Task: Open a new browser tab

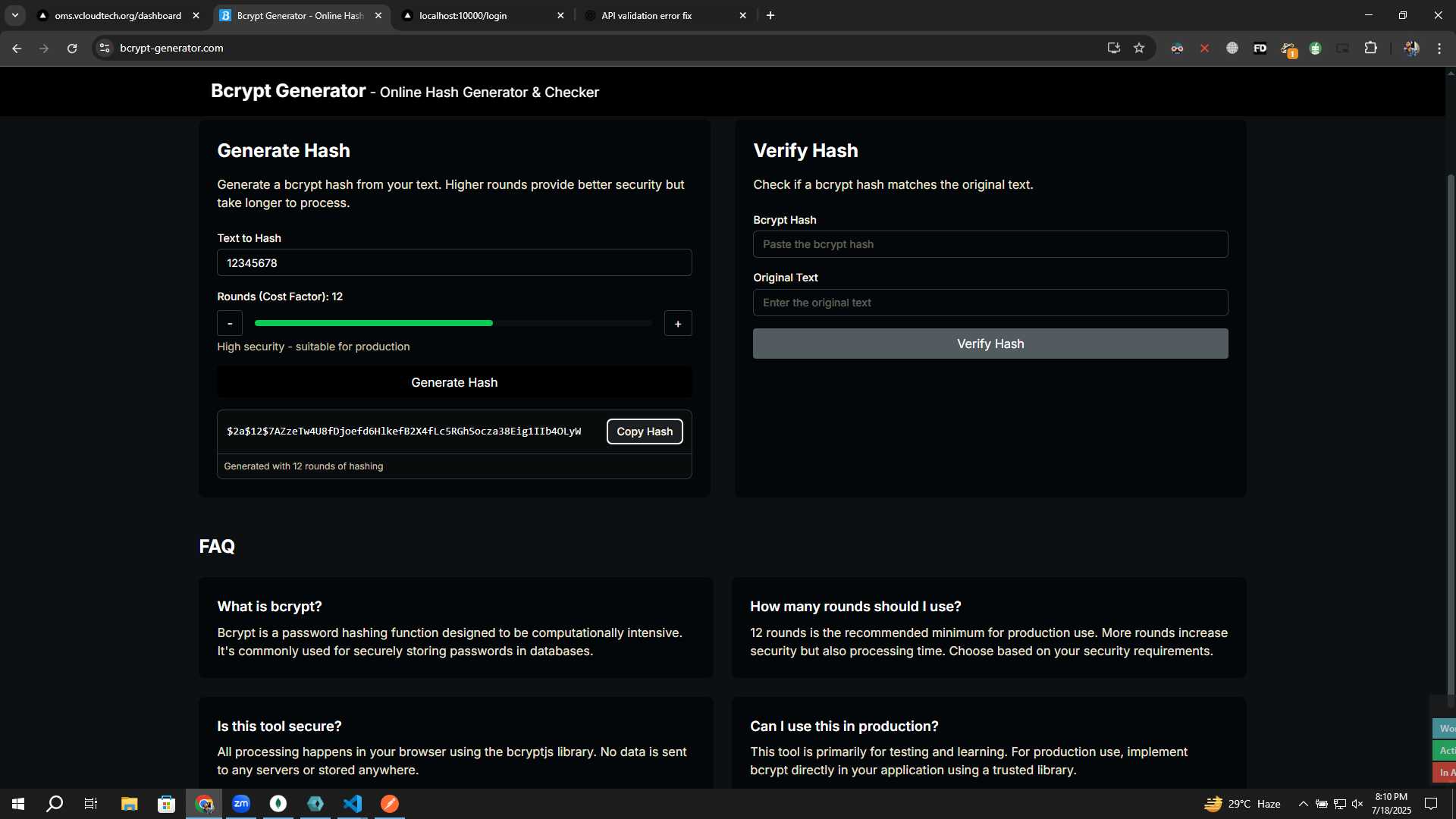Action: point(770,15)
